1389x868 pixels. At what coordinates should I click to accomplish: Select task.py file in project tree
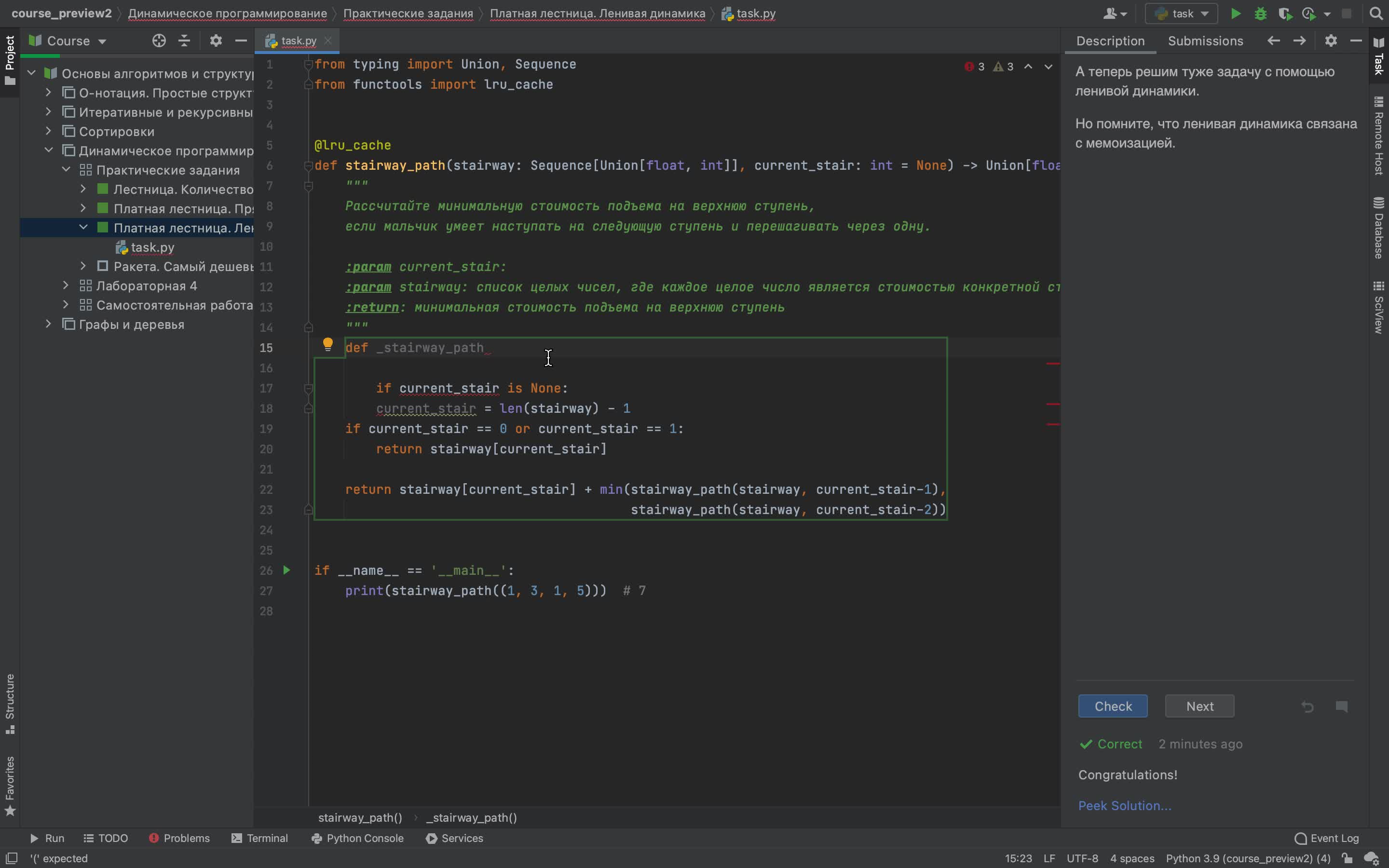(152, 247)
